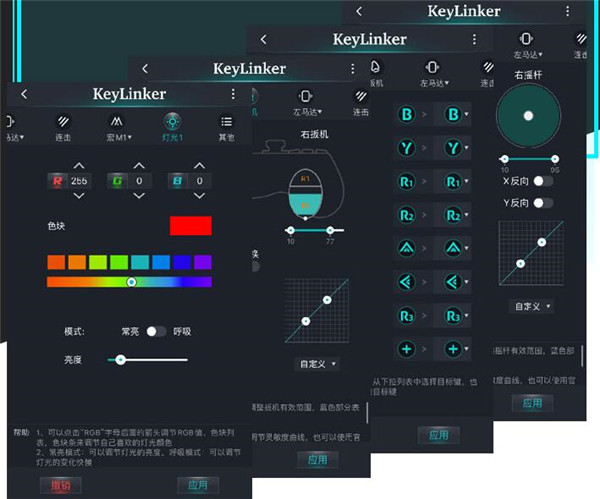Enable the Y反向 toggle
This screenshot has height=499, width=600.
pos(544,203)
